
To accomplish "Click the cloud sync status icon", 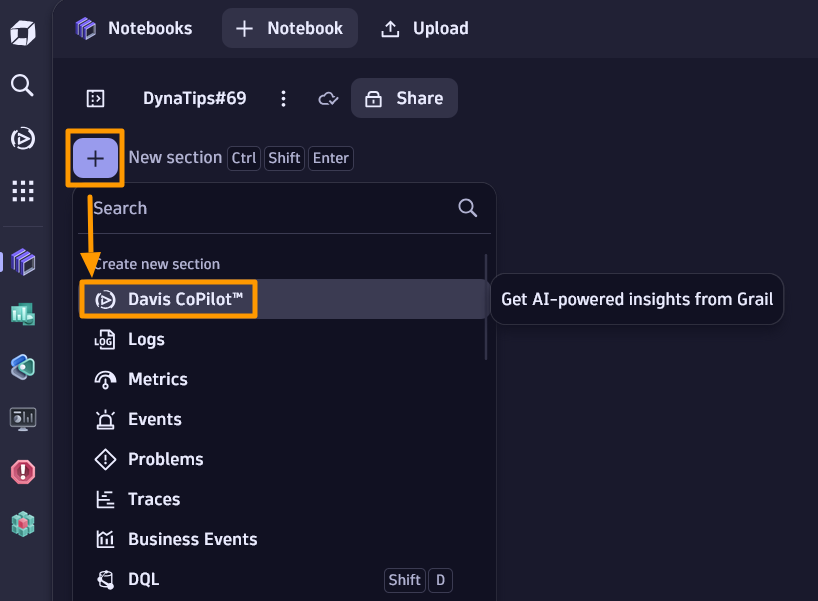I will pyautogui.click(x=328, y=98).
